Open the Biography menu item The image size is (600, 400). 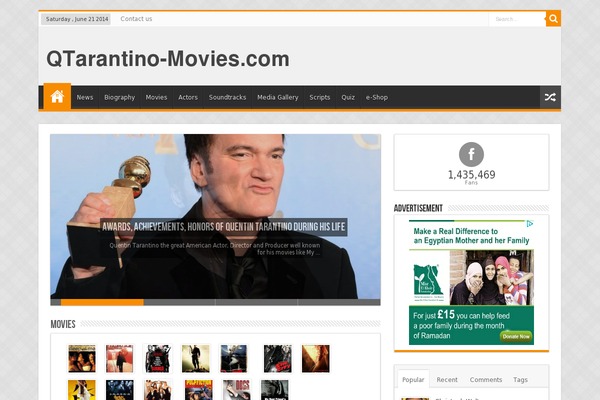(119, 97)
